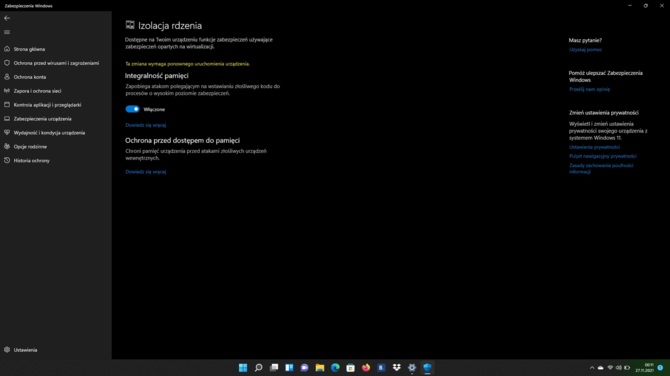Select Opcje rodzinne in sidebar
The height and width of the screenshot is (376, 670).
(x=30, y=147)
